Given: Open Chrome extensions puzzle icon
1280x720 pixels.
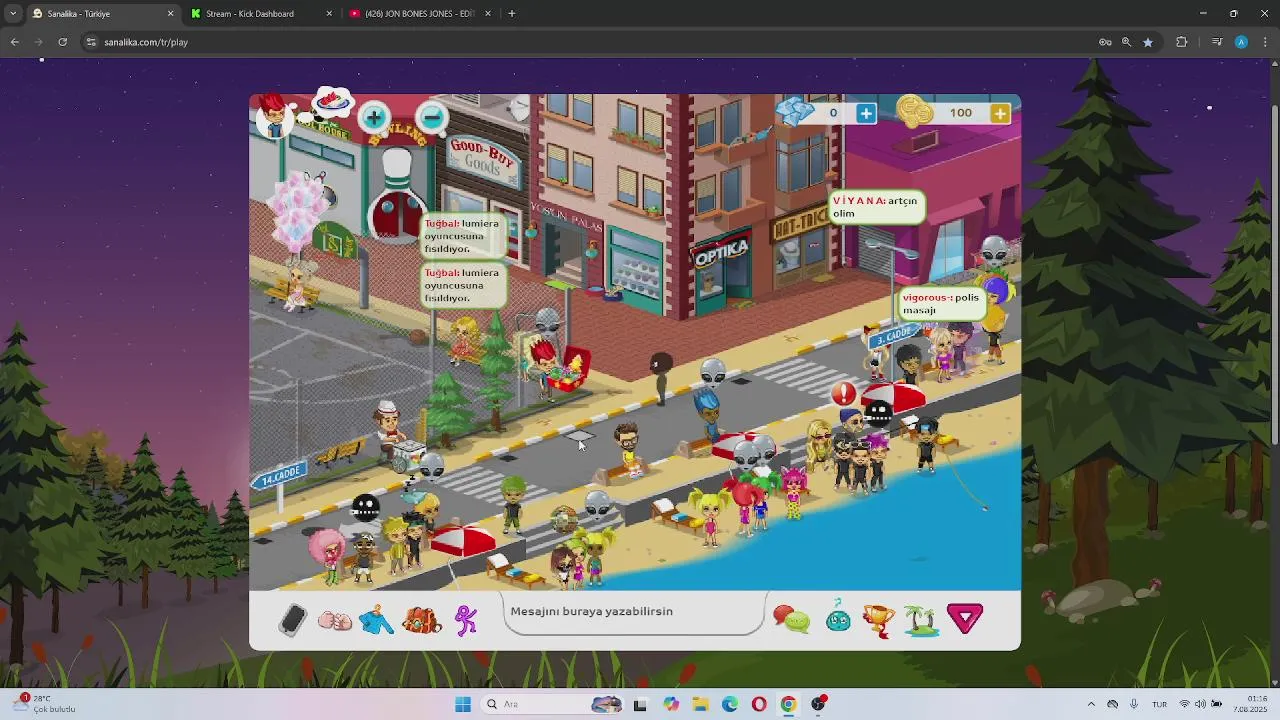Looking at the screenshot, I should point(1182,42).
